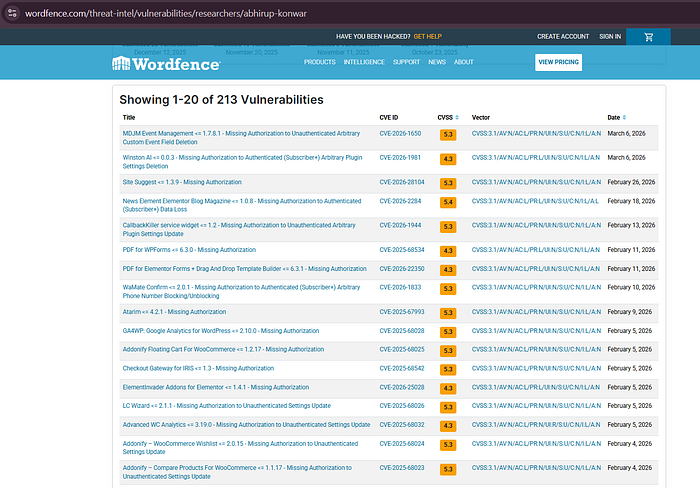Open PDF for WPForms vulnerability link
This screenshot has width=700, height=488.
189,250
